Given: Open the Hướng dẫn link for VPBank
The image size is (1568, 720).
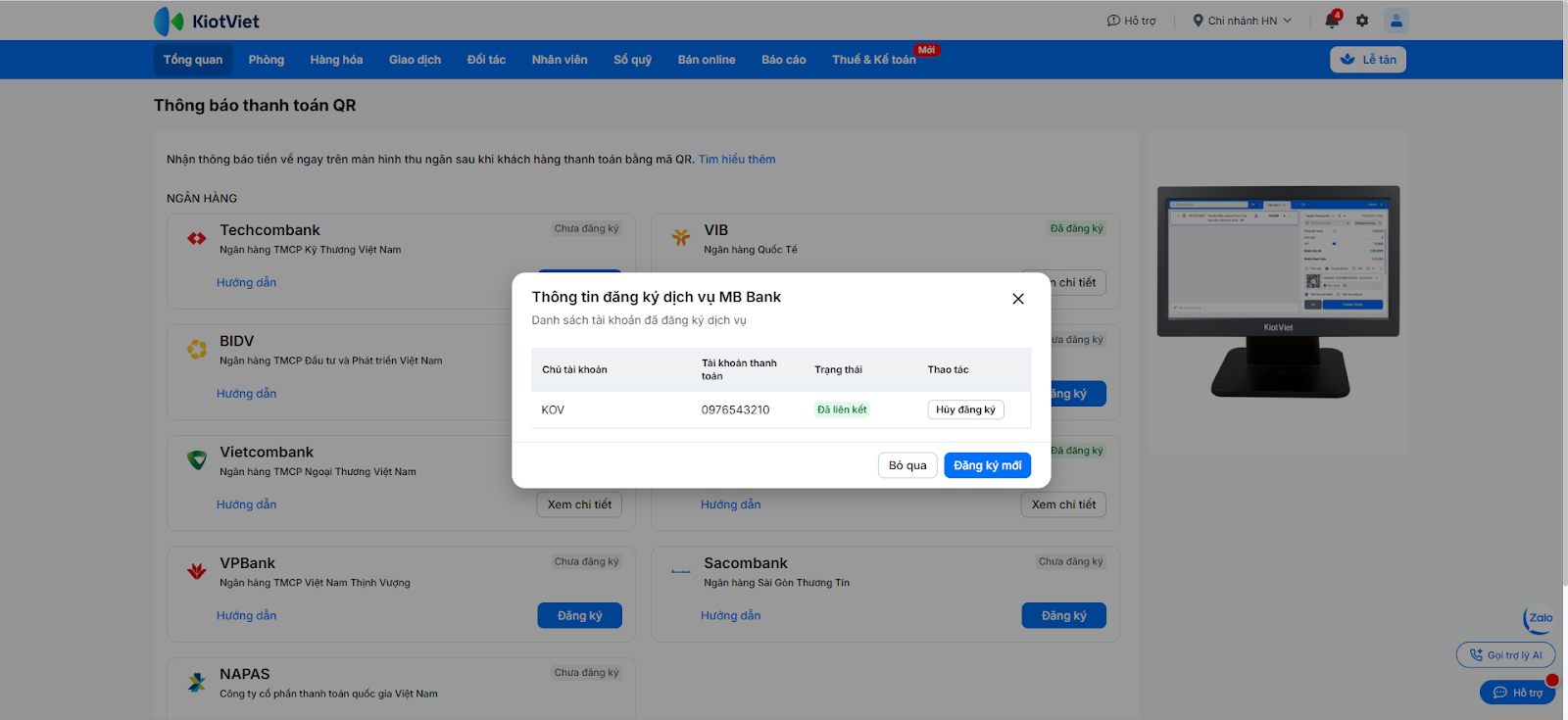Looking at the screenshot, I should 247,615.
